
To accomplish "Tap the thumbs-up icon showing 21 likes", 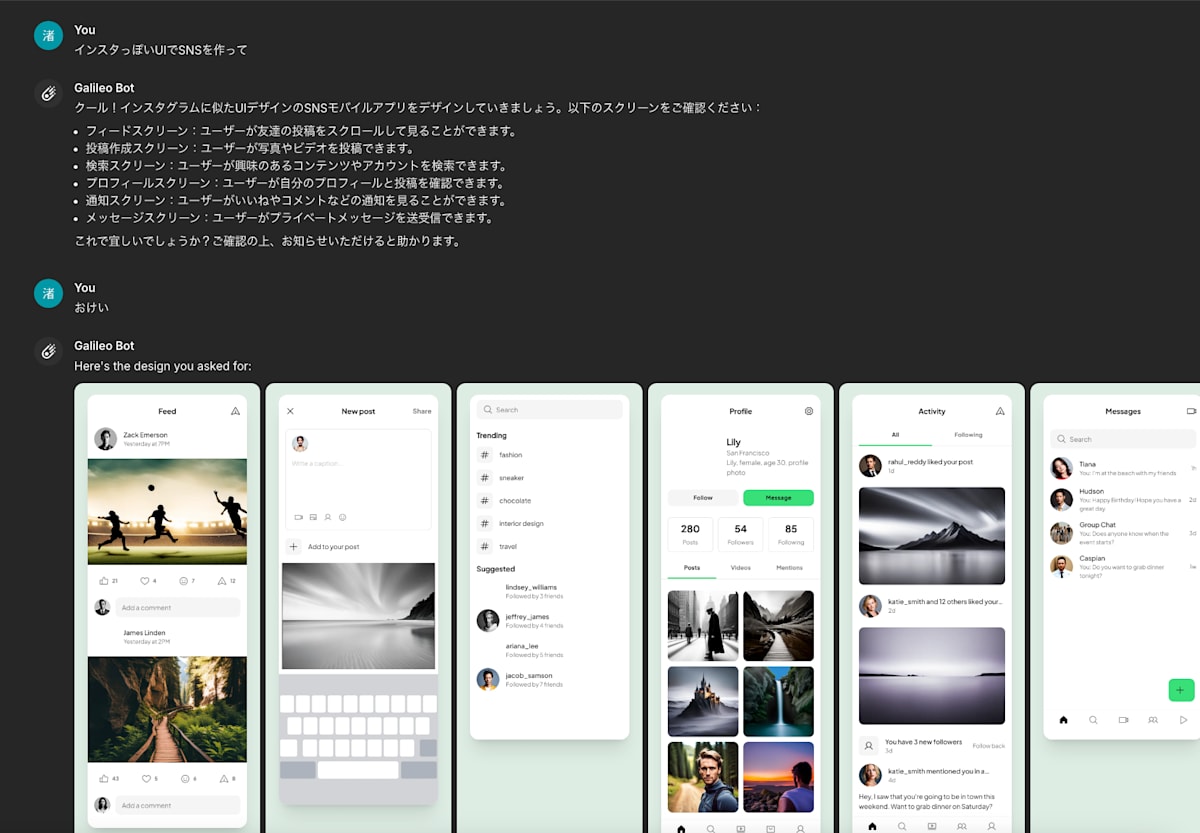I will point(104,580).
